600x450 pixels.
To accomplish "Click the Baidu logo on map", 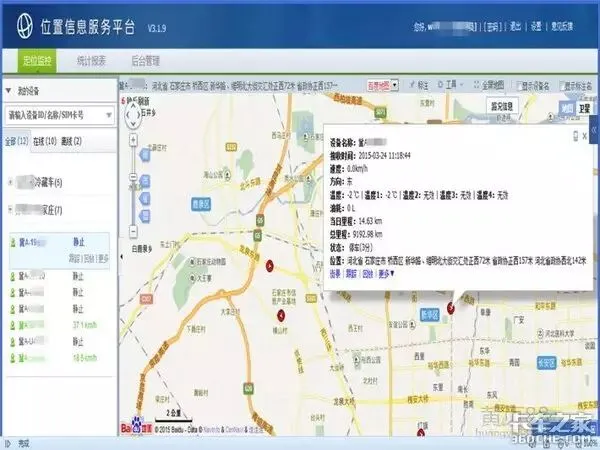I will click(x=136, y=426).
